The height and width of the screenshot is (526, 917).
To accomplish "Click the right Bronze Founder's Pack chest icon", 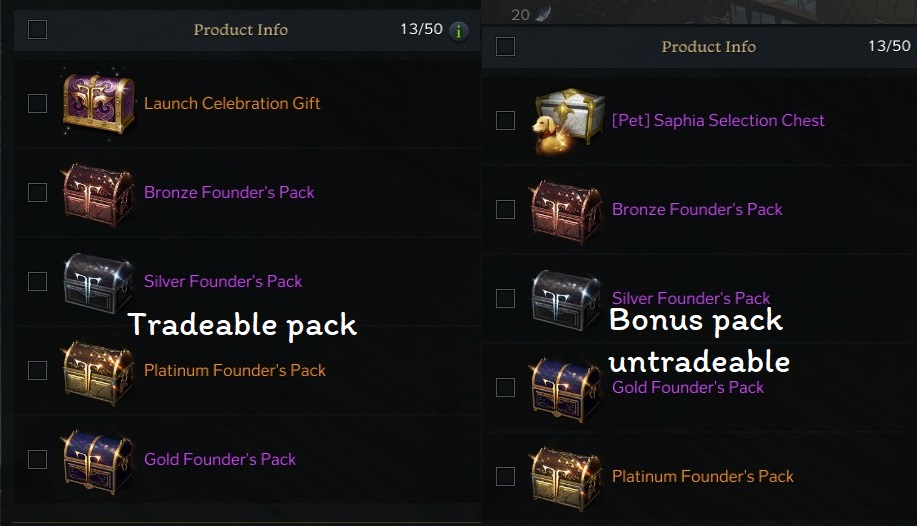I will 566,211.
